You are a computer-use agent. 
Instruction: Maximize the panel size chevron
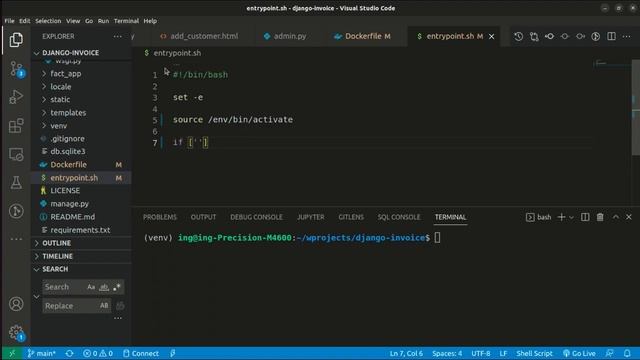coord(616,217)
